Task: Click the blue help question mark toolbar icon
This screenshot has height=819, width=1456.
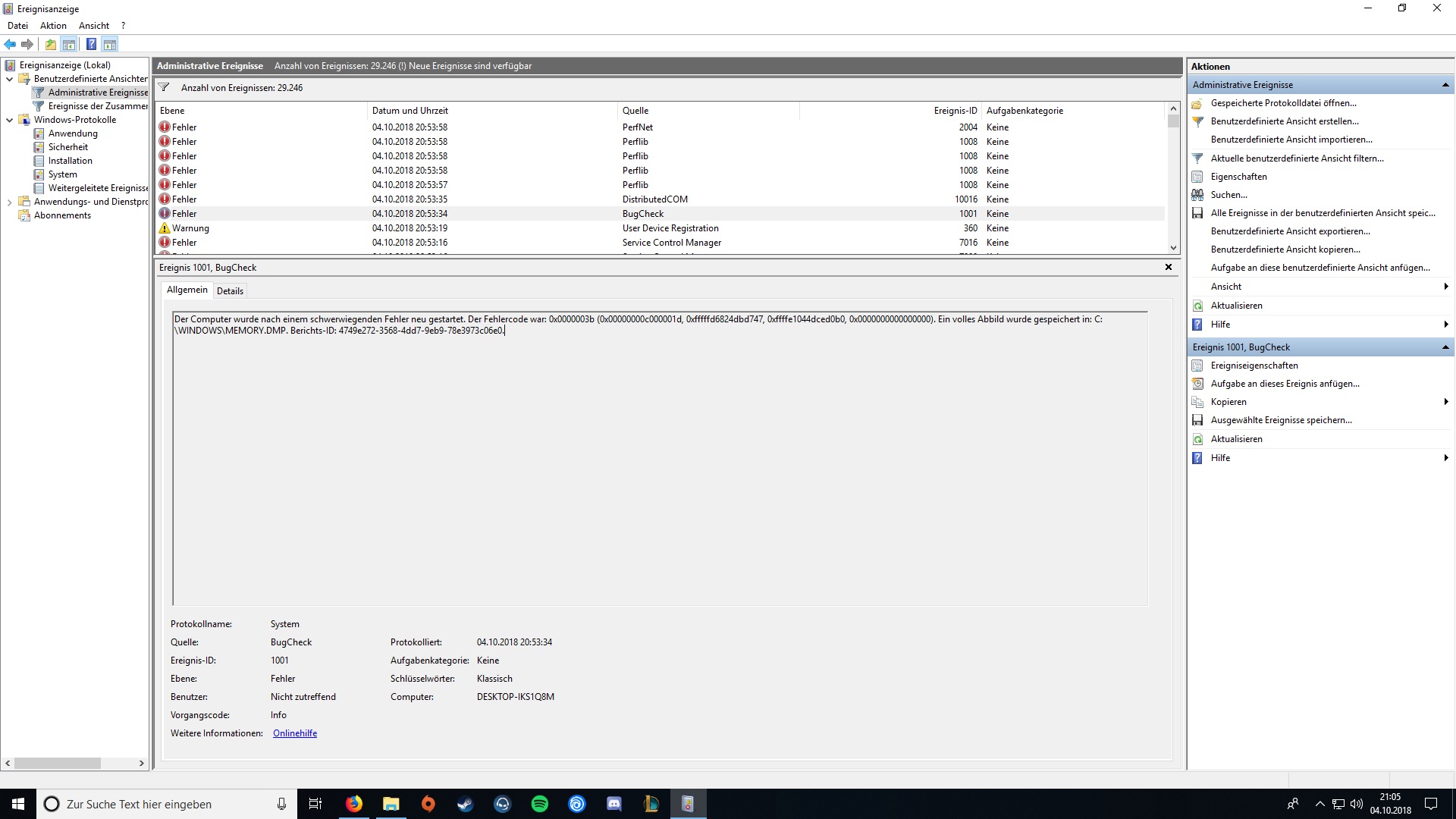Action: coord(91,45)
